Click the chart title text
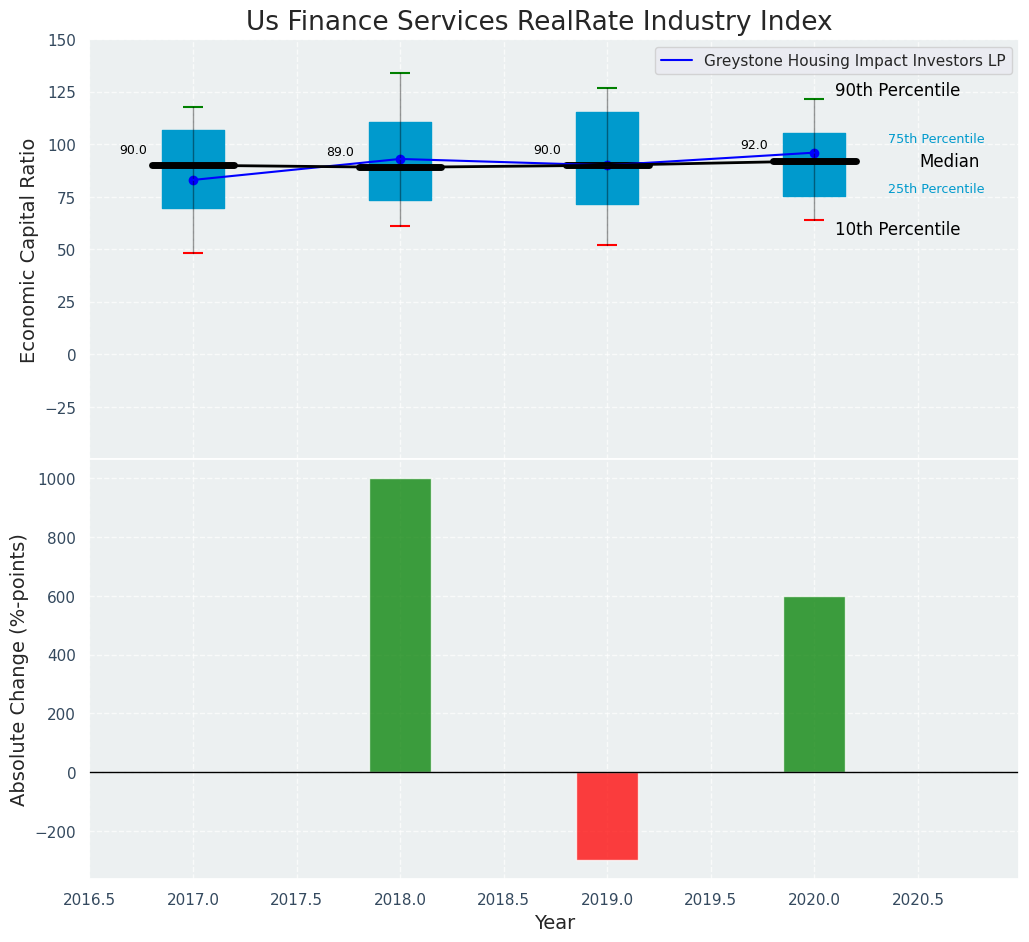Image resolution: width=1029 pixels, height=942 pixels. tap(539, 21)
